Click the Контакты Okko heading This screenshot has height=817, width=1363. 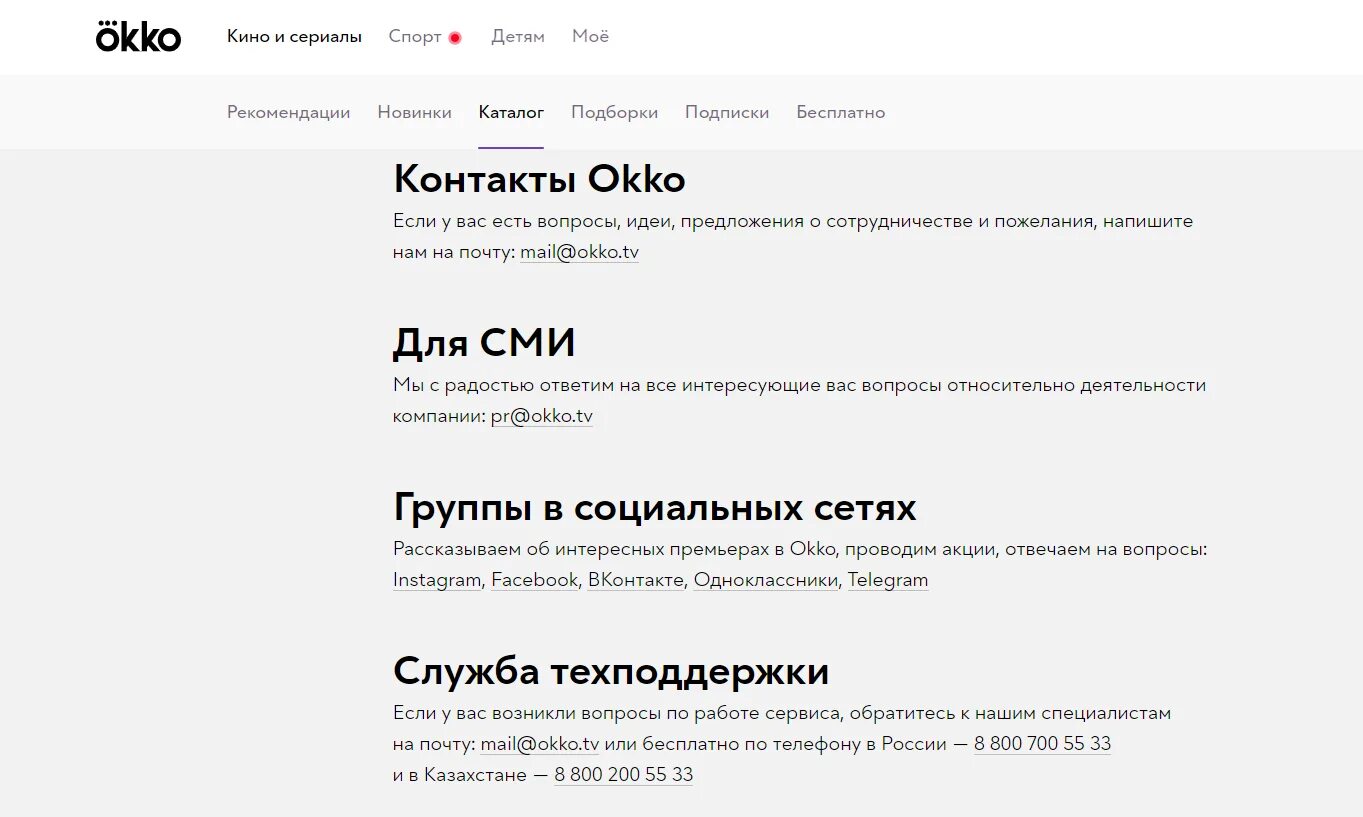[539, 180]
